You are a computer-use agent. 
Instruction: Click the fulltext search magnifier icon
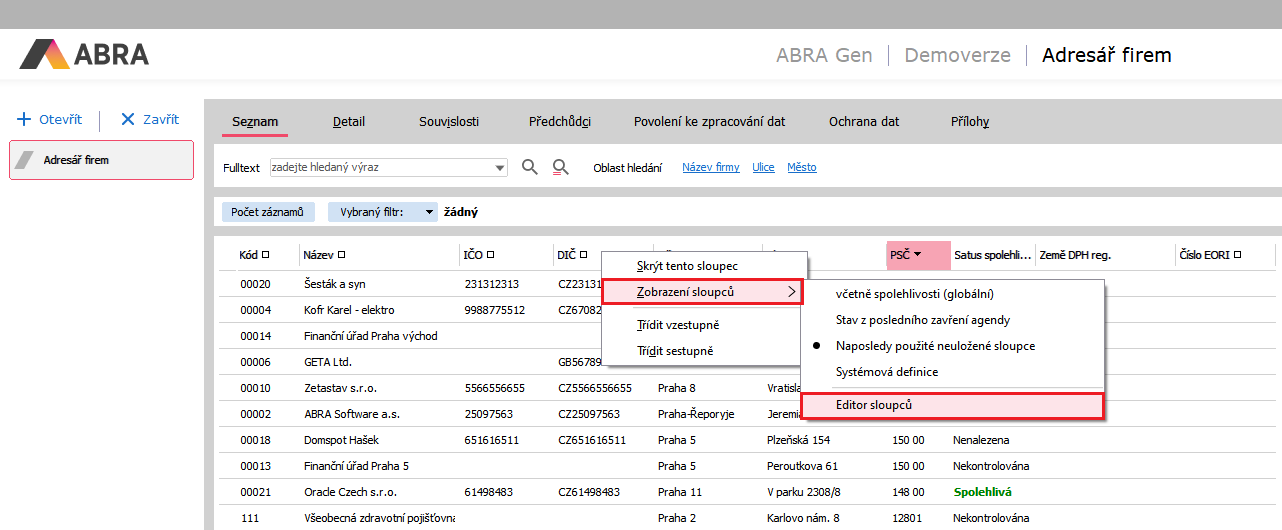click(x=530, y=167)
